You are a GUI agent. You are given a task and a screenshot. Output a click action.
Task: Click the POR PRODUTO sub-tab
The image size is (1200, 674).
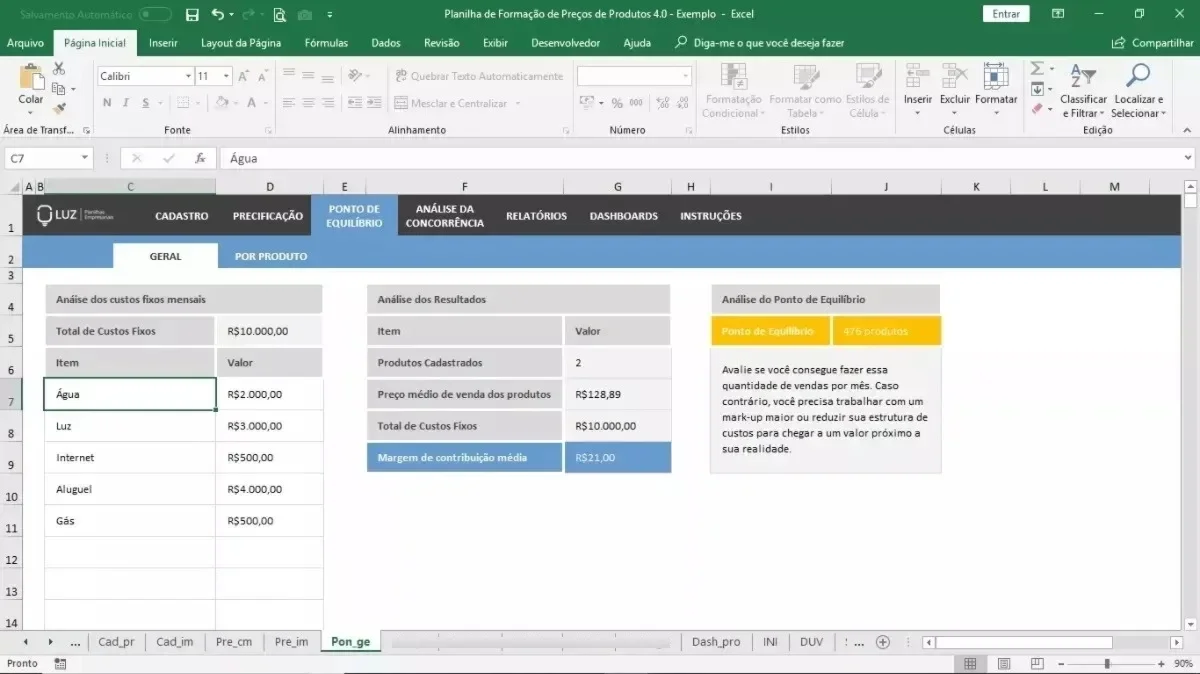(x=271, y=256)
